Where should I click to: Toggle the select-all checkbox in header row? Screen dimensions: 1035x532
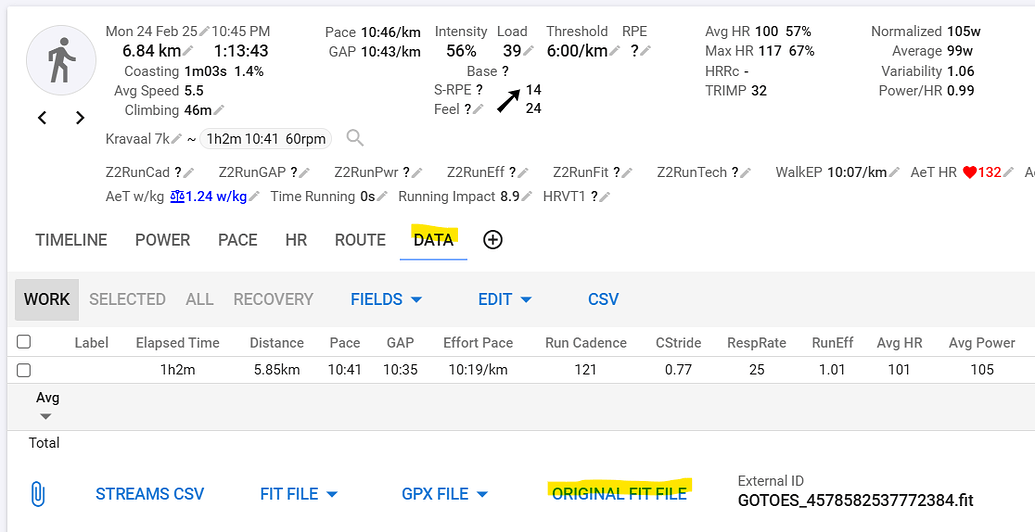pyautogui.click(x=24, y=342)
